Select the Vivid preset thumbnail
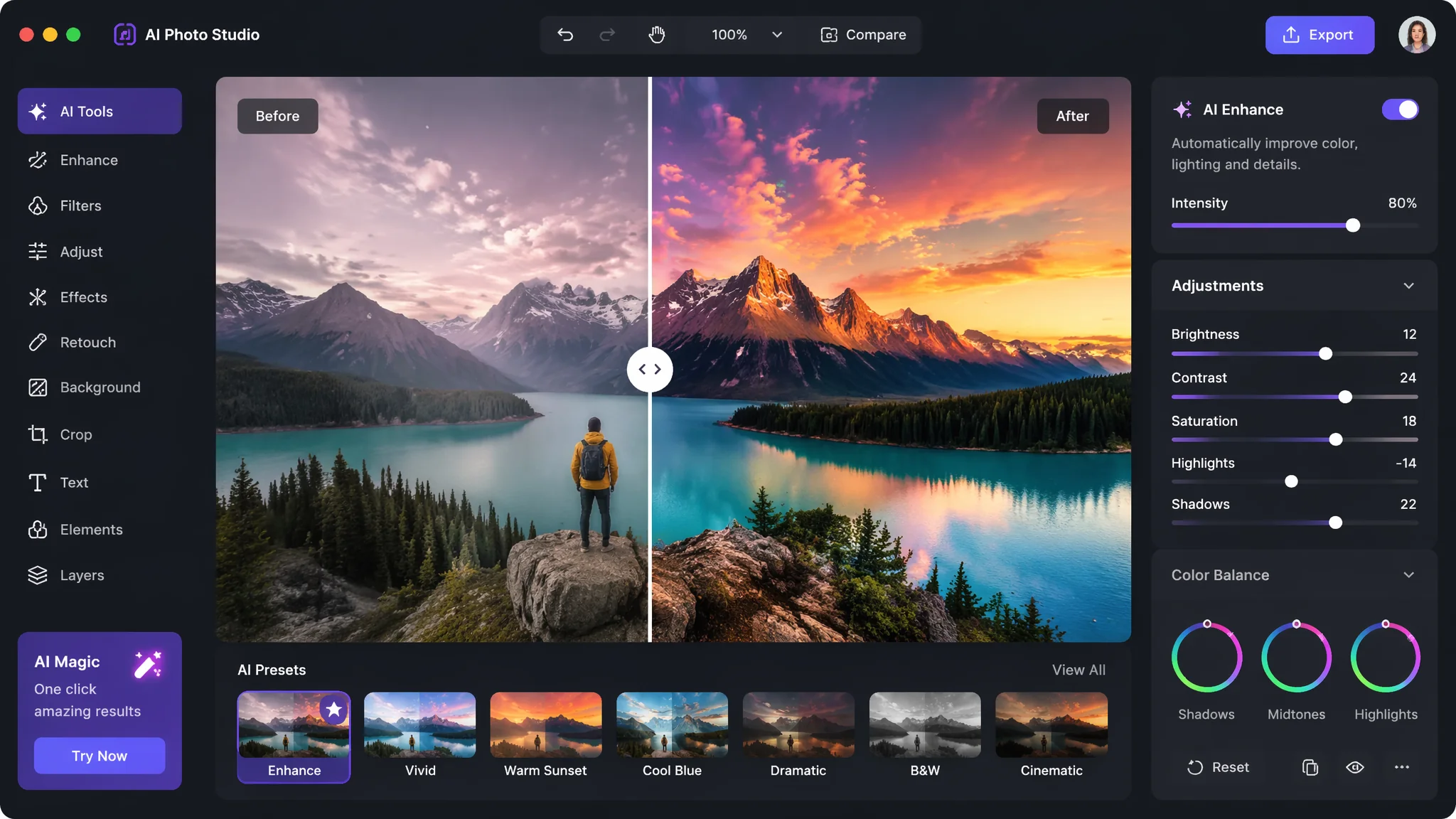The height and width of the screenshot is (819, 1456). click(419, 725)
